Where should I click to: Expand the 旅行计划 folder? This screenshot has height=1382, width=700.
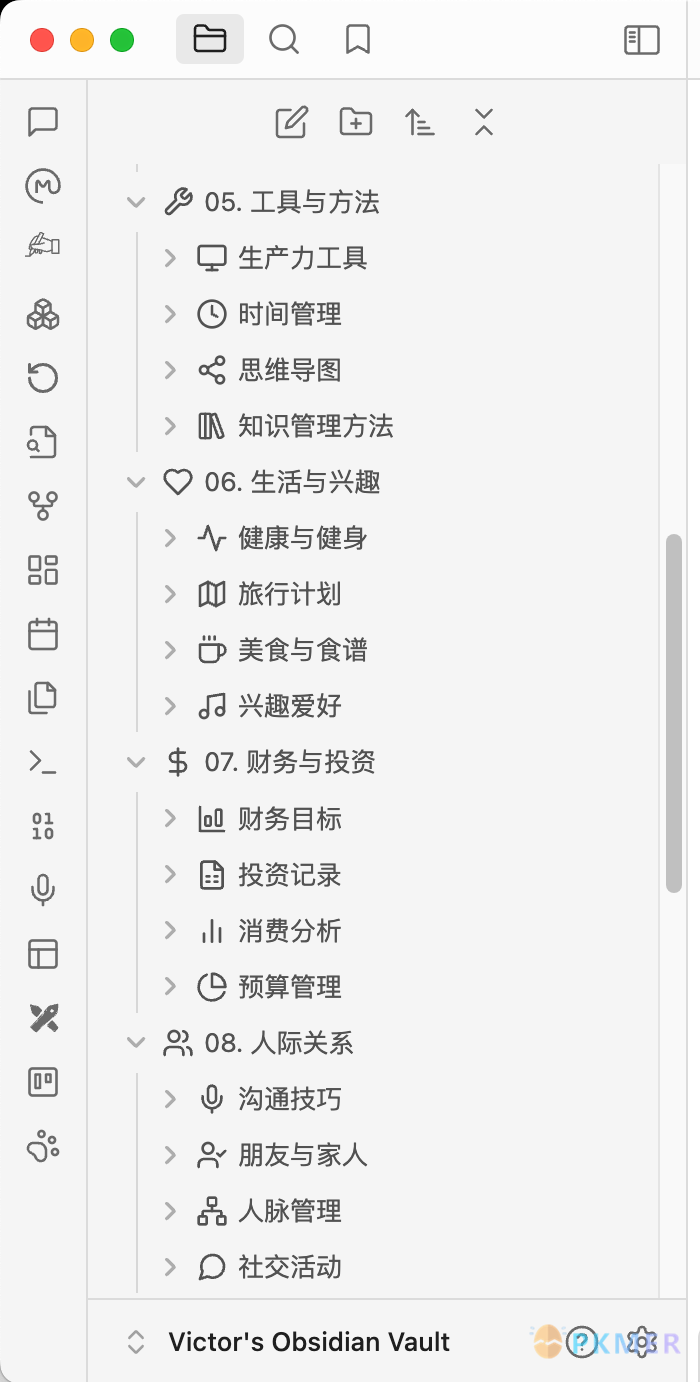tap(171, 594)
